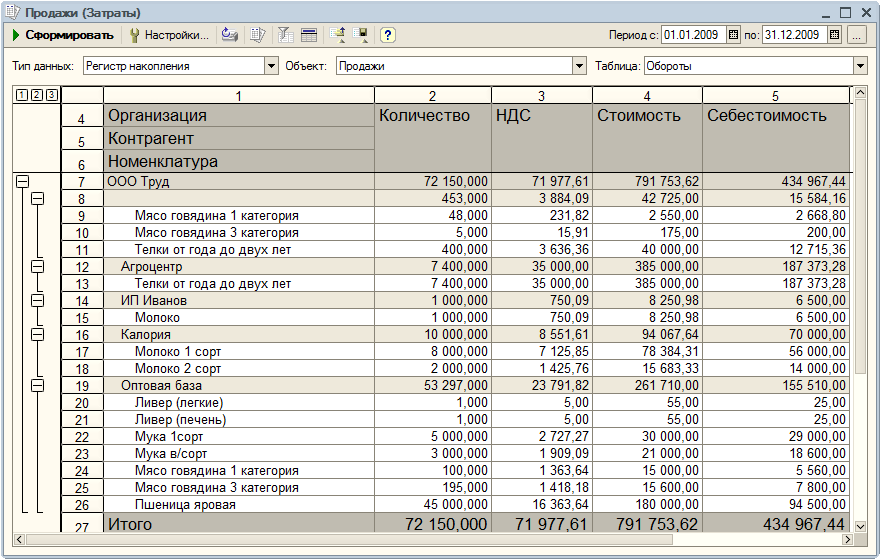This screenshot has height=559, width=880.
Task: Select the Количество column header
Action: [432, 138]
